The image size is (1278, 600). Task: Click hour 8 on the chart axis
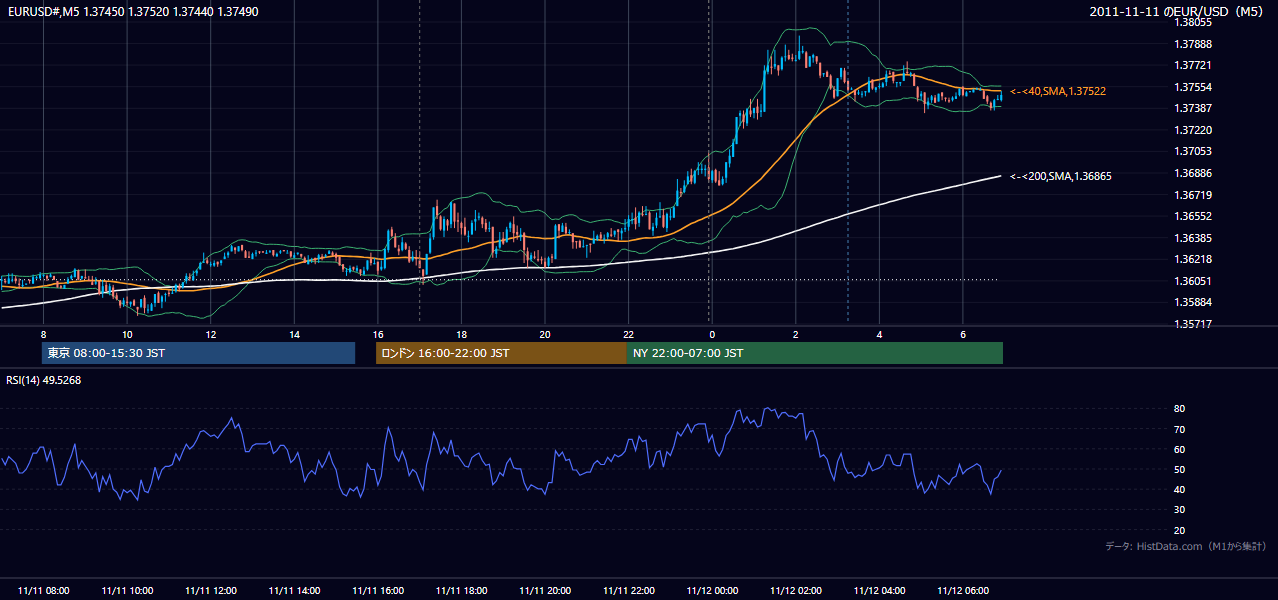(x=44, y=334)
